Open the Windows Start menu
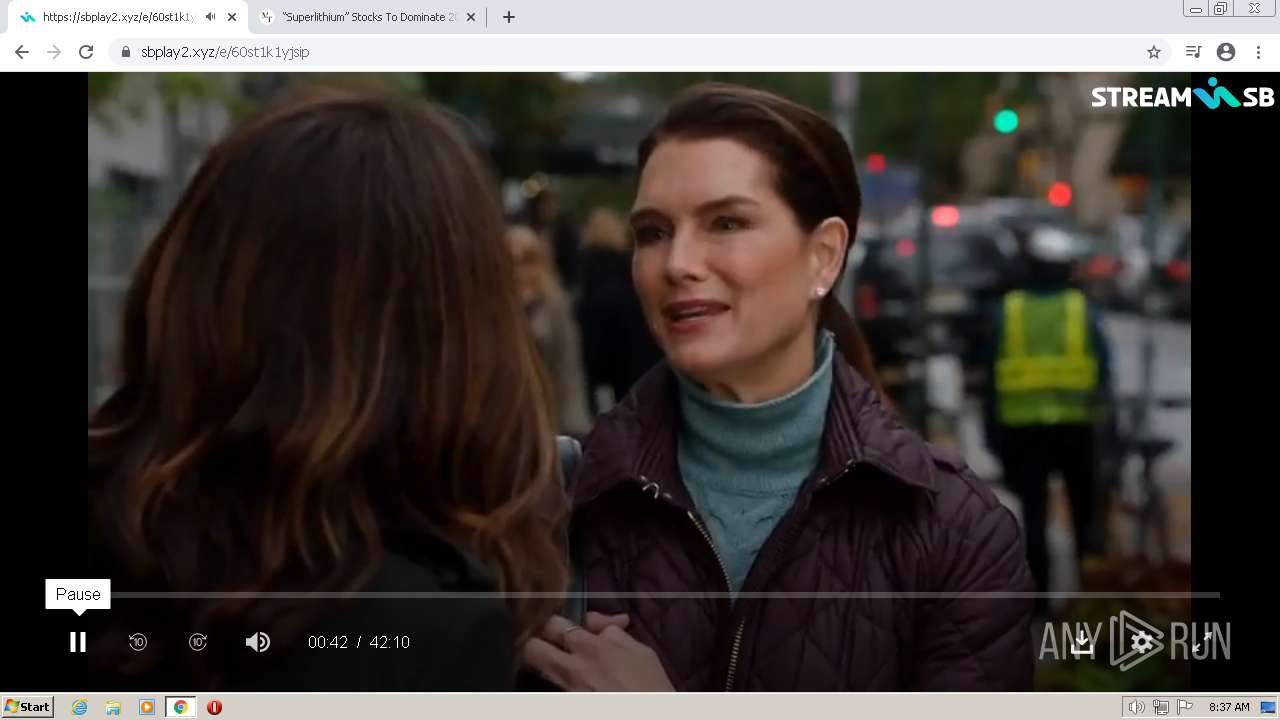 [27, 707]
